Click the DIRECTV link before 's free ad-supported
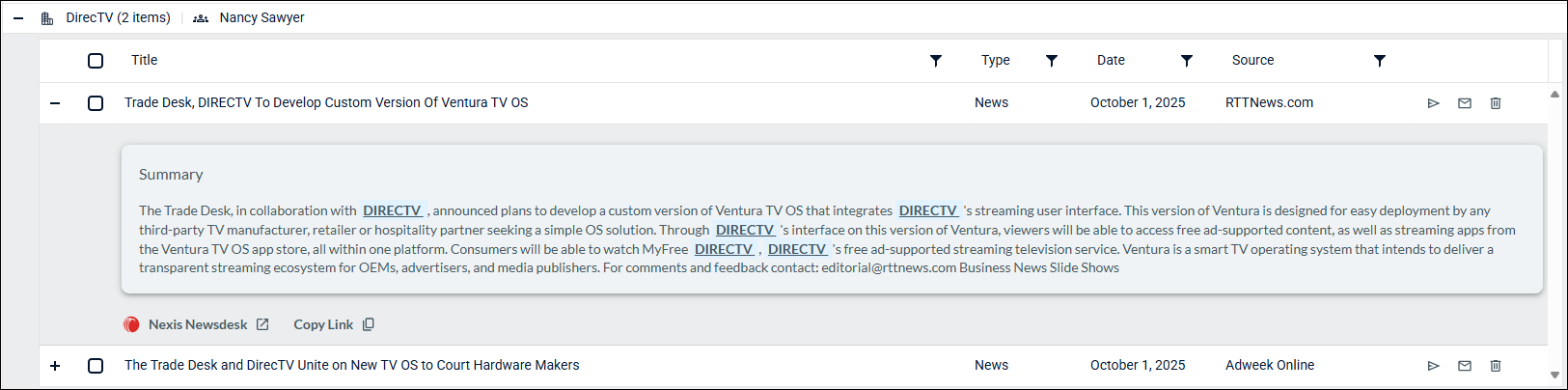 797,249
